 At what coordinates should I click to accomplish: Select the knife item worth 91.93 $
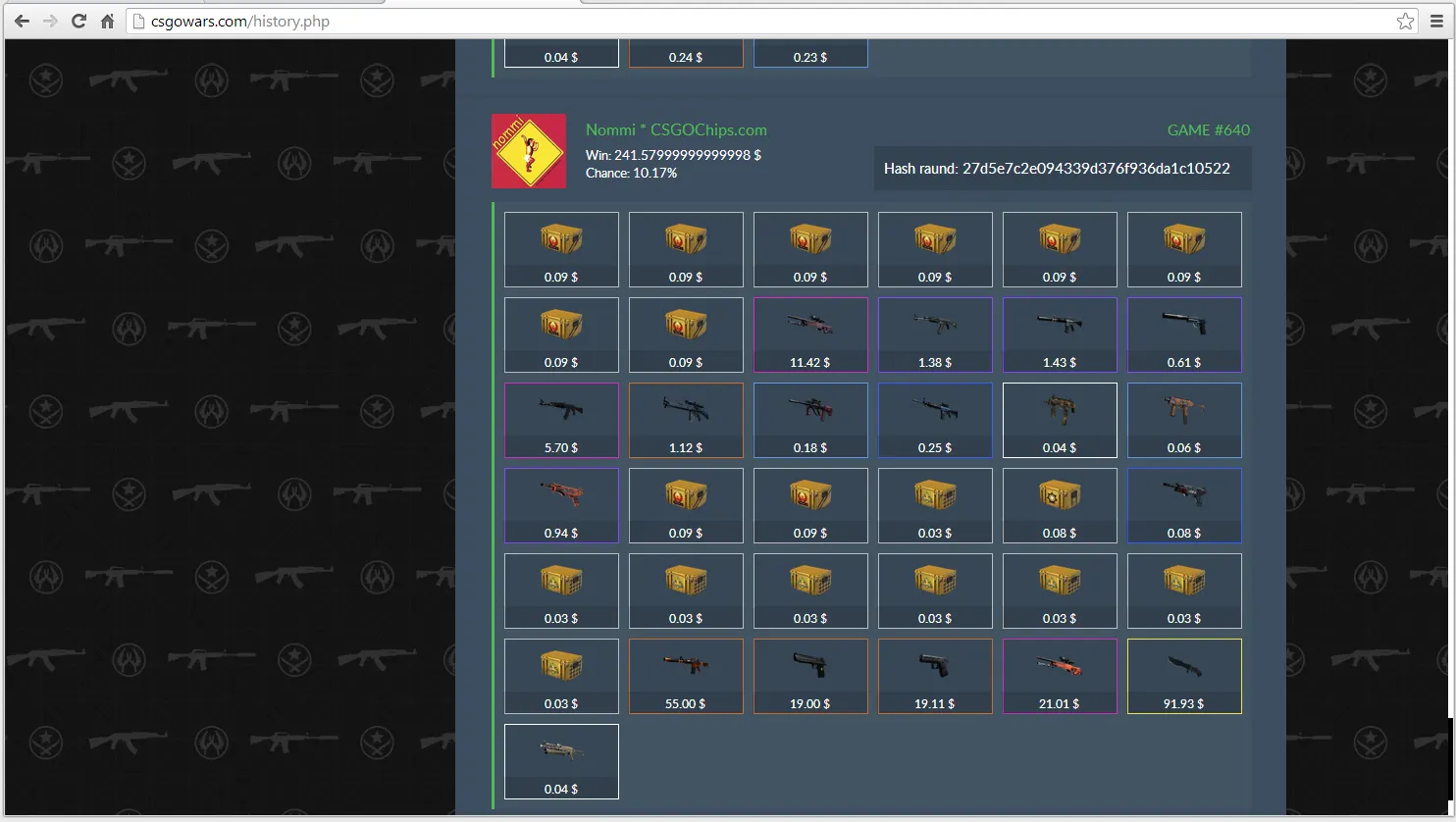point(1184,676)
